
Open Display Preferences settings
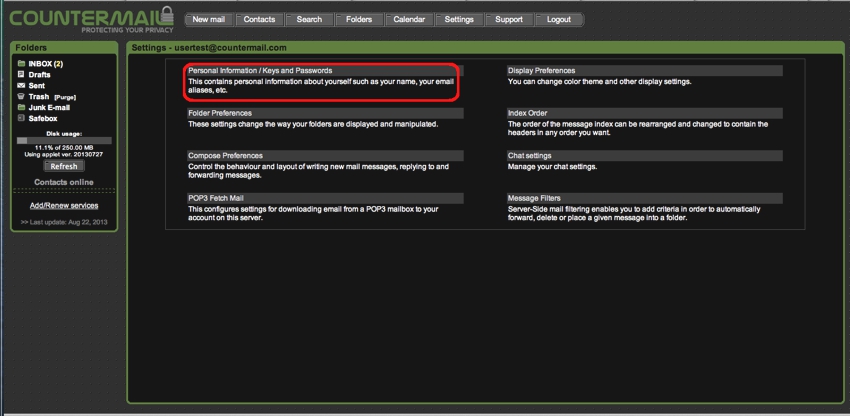[x=542, y=71]
